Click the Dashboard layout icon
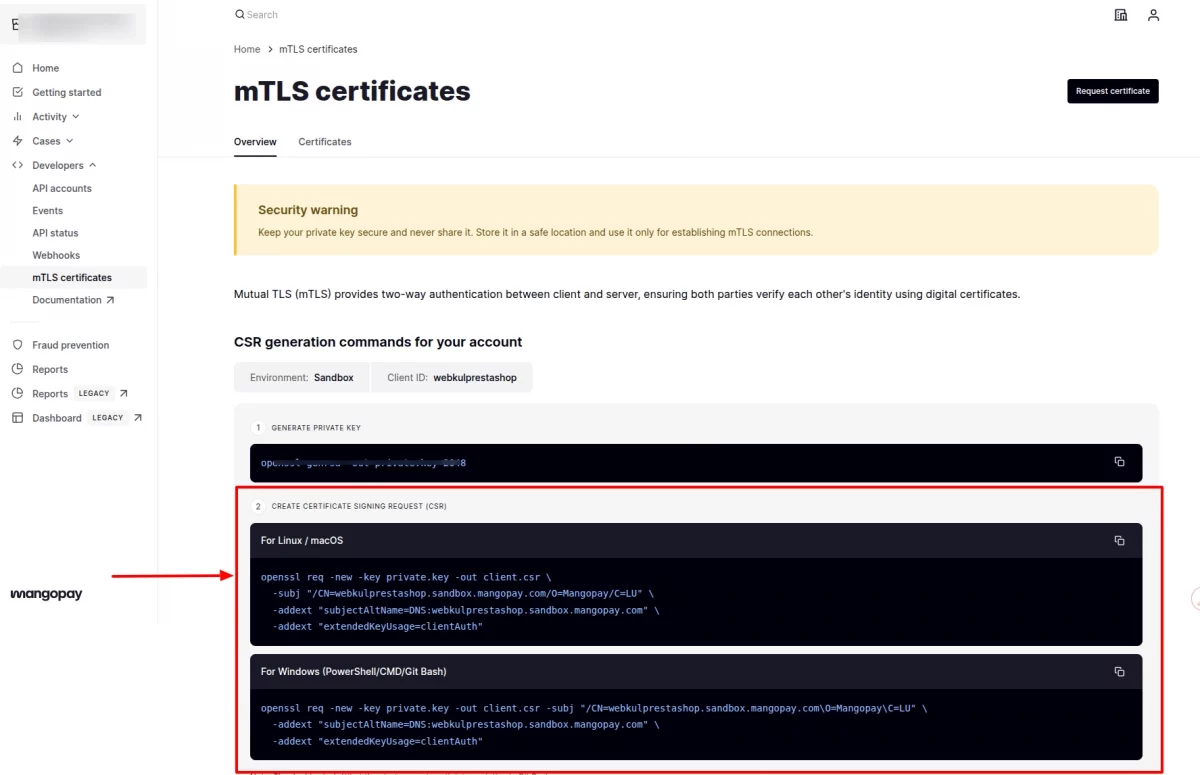 pos(17,418)
